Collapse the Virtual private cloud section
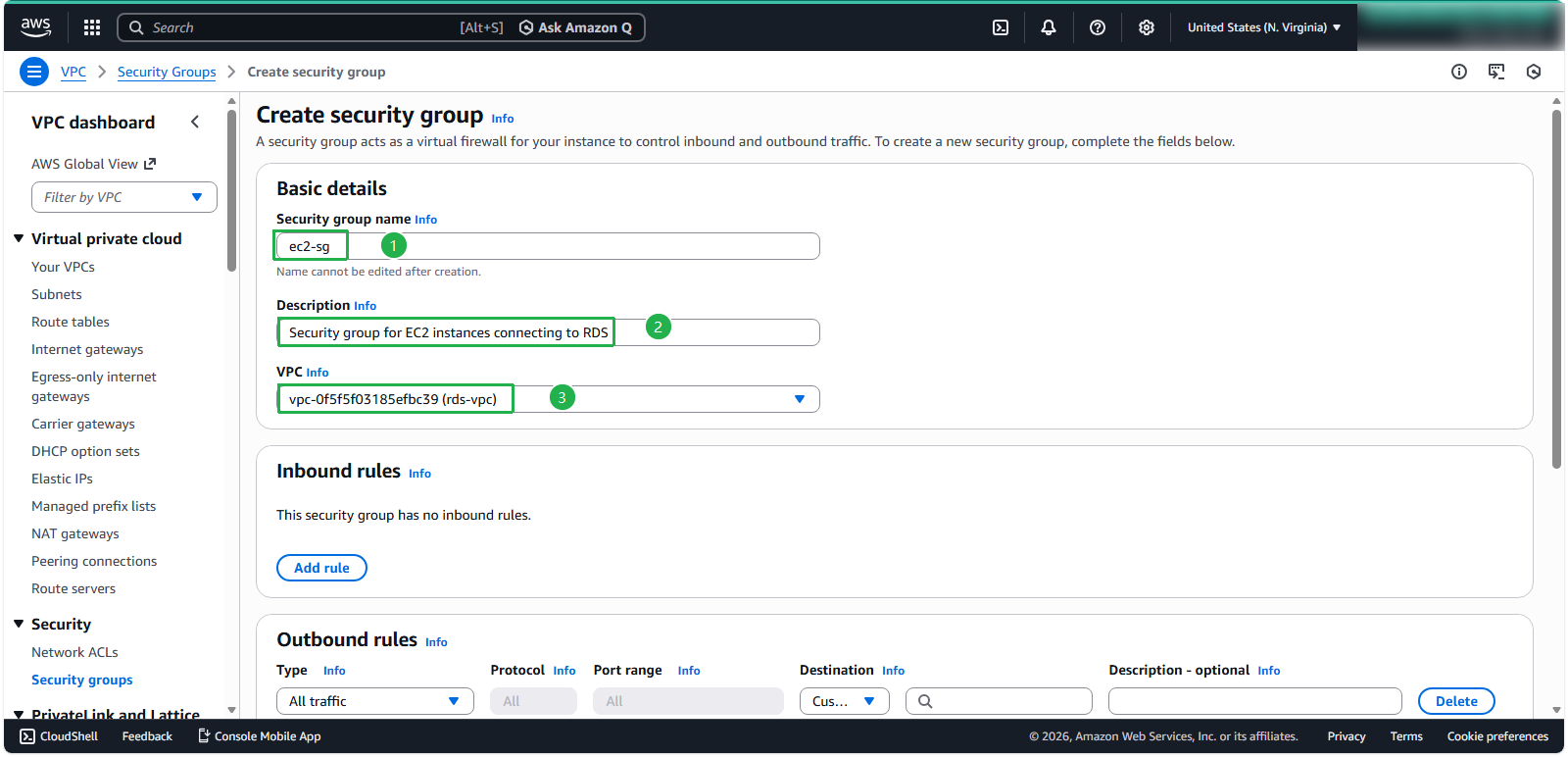This screenshot has width=1568, height=757. [x=19, y=238]
